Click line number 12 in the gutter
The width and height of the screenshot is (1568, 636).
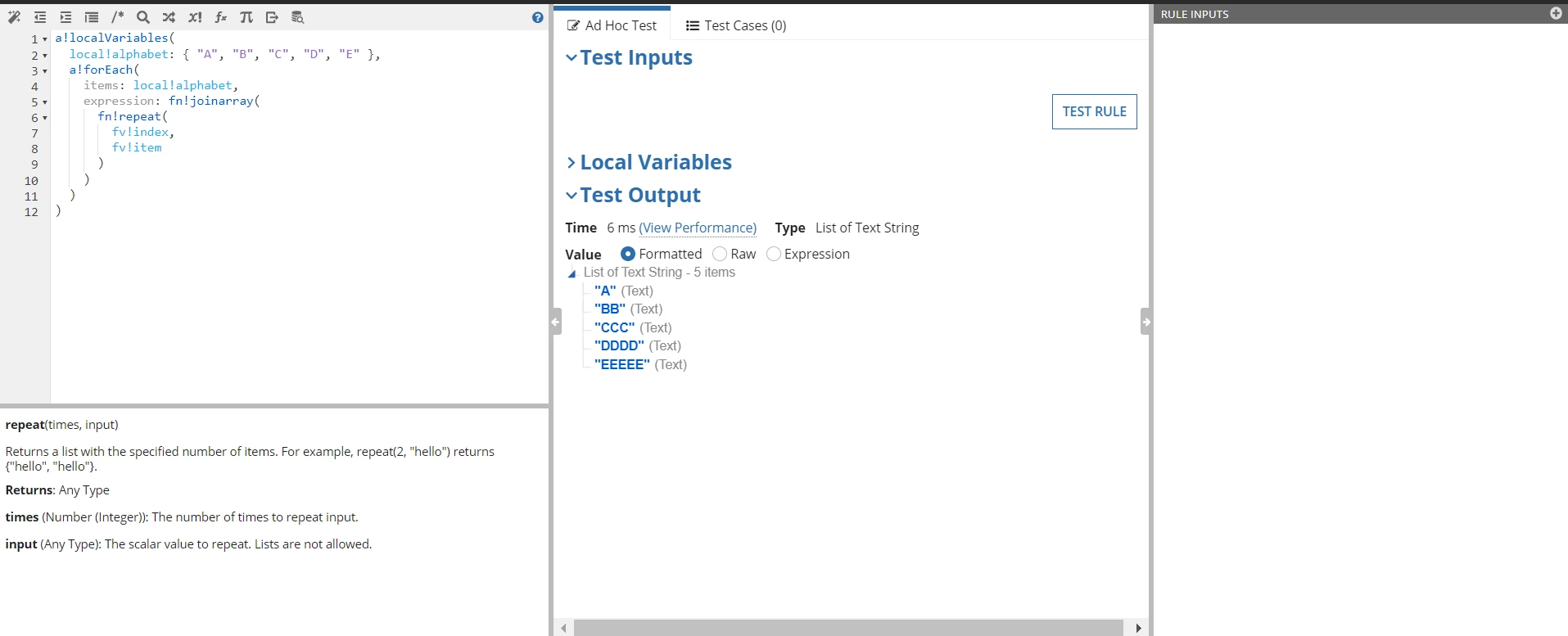[x=31, y=212]
